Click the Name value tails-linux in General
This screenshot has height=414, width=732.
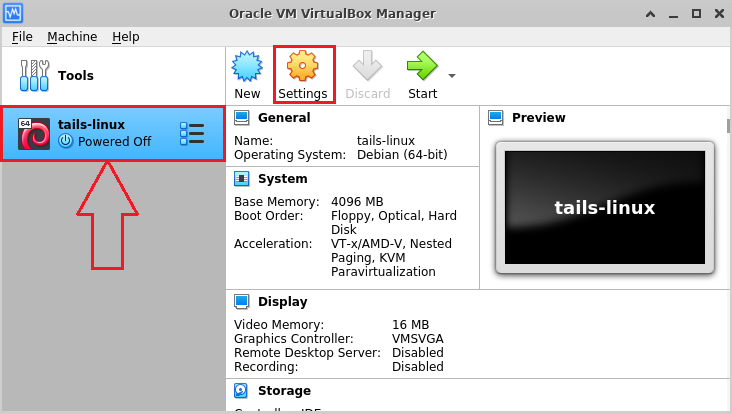coord(386,140)
